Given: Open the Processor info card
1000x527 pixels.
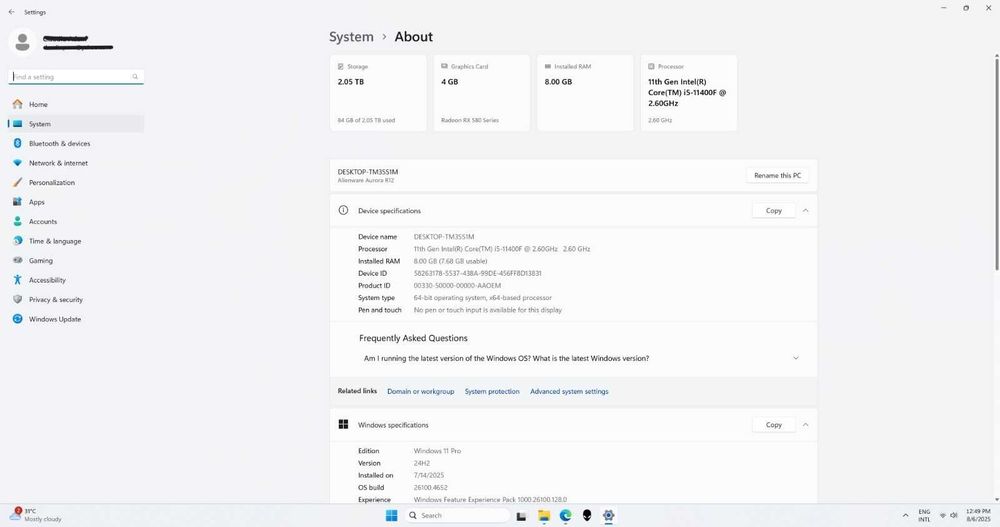Looking at the screenshot, I should [689, 93].
